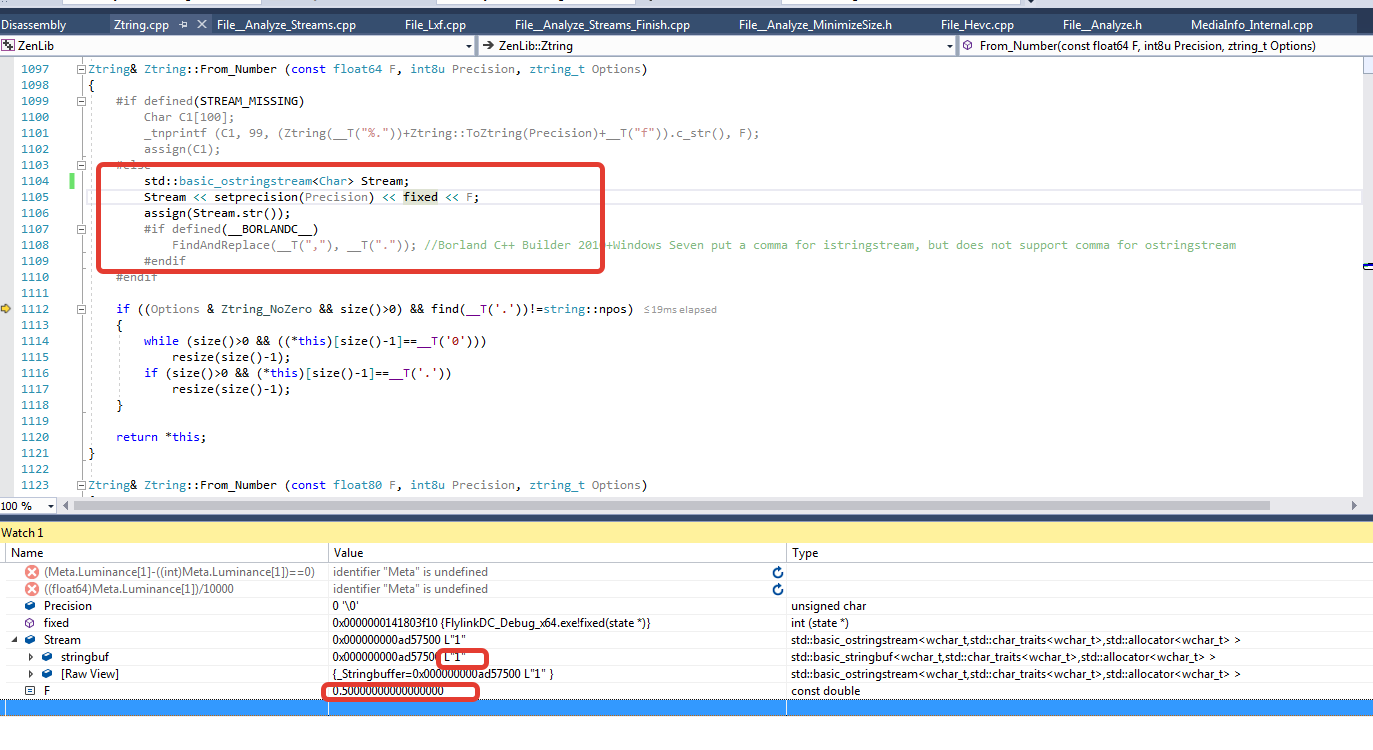Click the Watch 1 panel title
Viewport: 1373px width, 750px height.
point(22,533)
